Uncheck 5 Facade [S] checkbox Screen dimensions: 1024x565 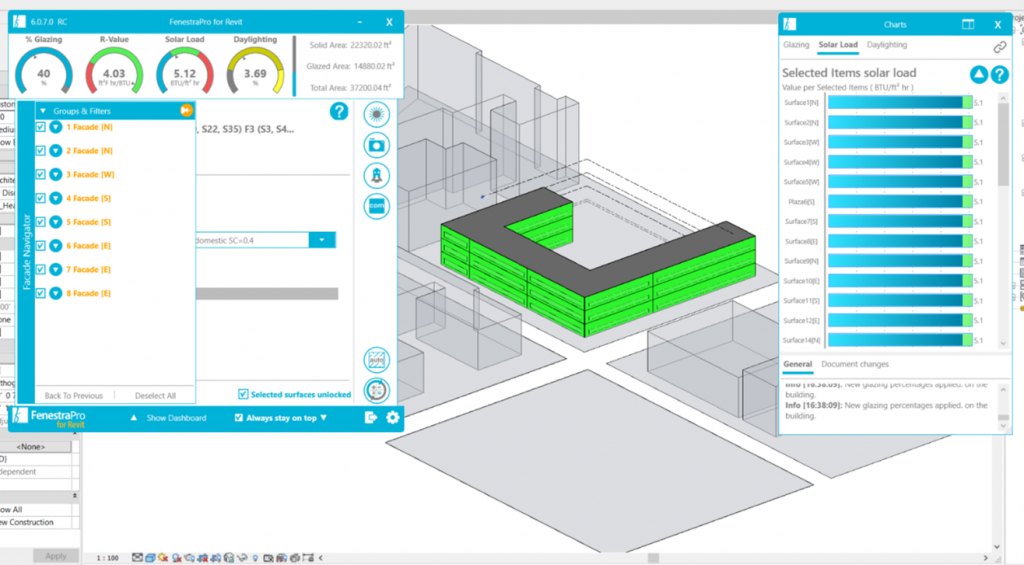point(40,222)
